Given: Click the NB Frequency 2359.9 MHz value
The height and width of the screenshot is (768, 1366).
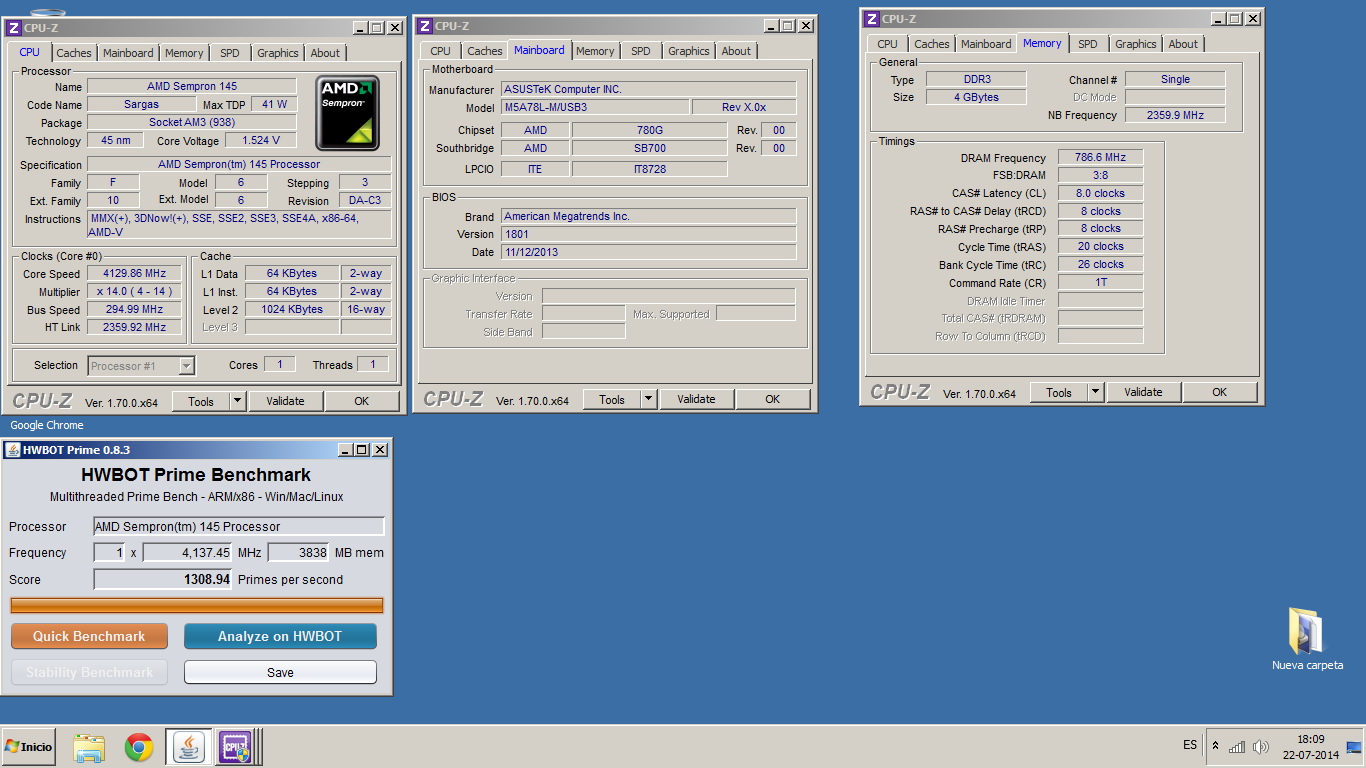Looking at the screenshot, I should tap(1175, 115).
